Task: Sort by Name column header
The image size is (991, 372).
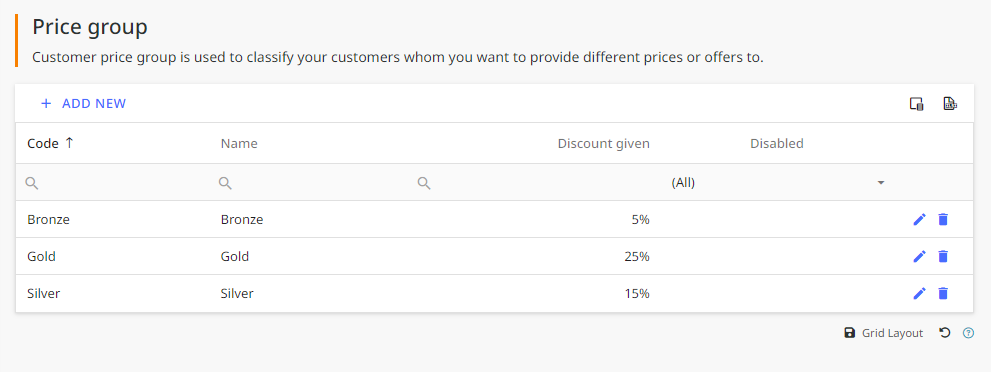Action: (239, 143)
